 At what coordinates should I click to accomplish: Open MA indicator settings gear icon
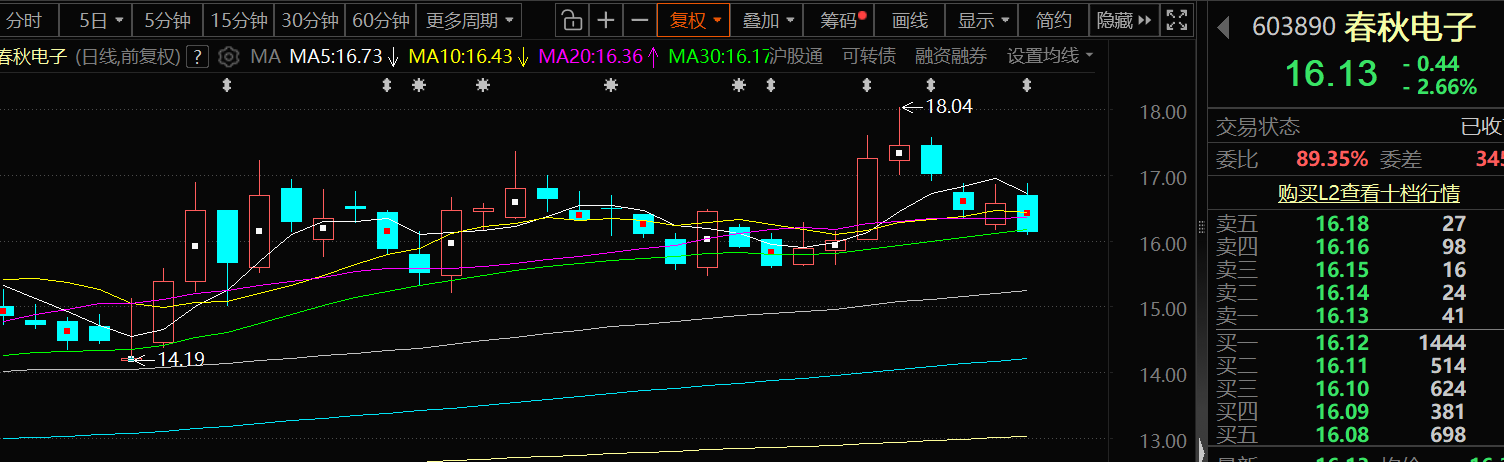(229, 57)
